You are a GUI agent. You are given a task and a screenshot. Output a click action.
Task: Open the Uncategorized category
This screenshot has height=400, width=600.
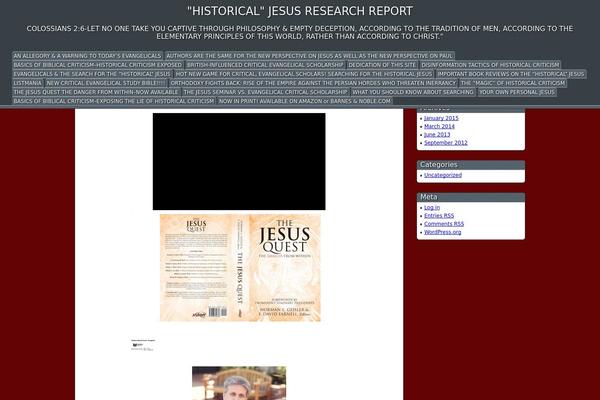coord(443,175)
